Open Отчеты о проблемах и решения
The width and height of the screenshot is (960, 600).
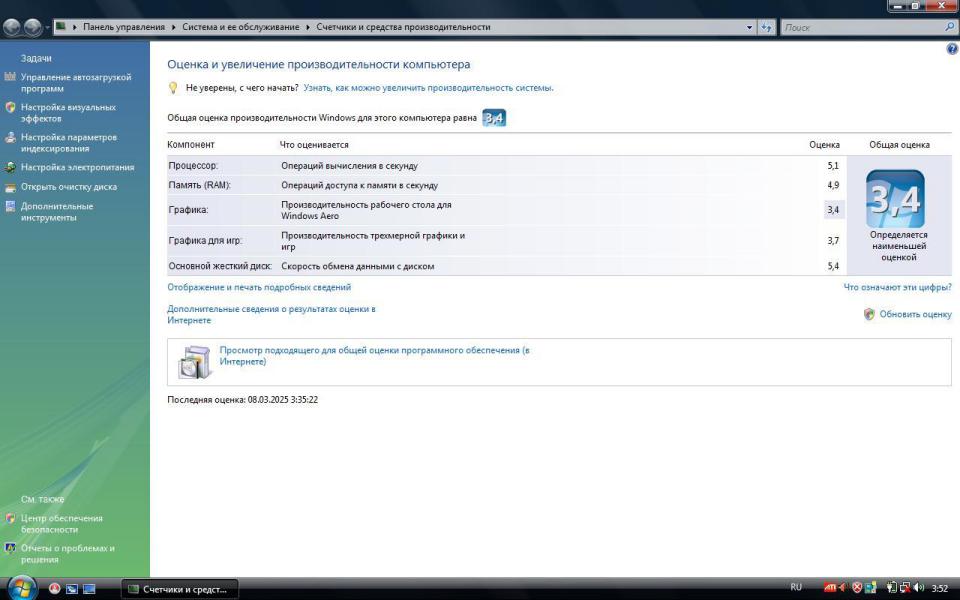click(67, 554)
